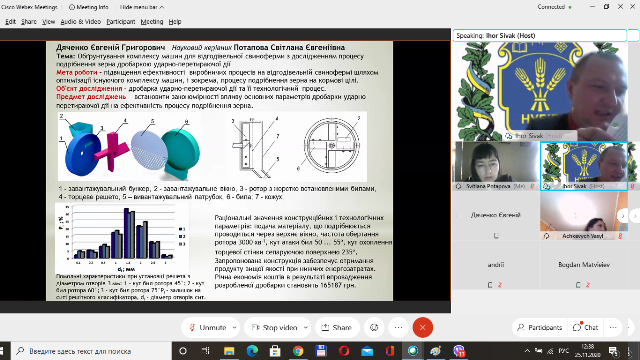Open more options ellipsis in meeting controls
The height and width of the screenshot is (360, 640).
(398, 327)
